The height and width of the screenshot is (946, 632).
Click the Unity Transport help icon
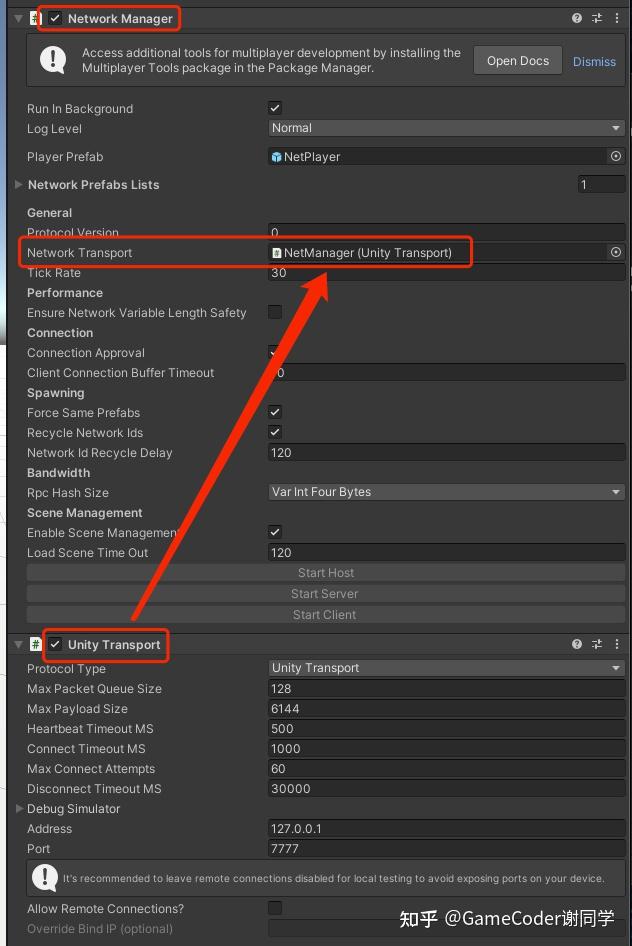click(577, 645)
